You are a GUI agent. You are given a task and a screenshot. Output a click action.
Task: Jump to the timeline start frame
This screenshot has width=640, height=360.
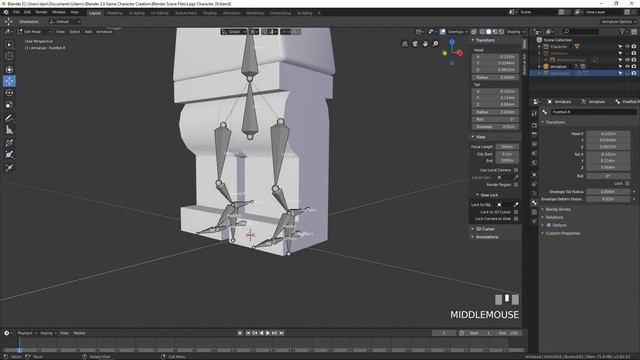(248, 333)
